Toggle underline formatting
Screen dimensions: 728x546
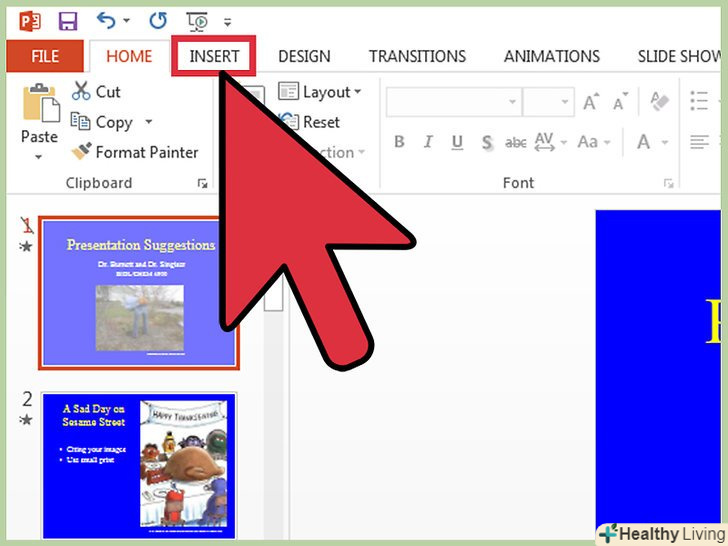pos(457,142)
